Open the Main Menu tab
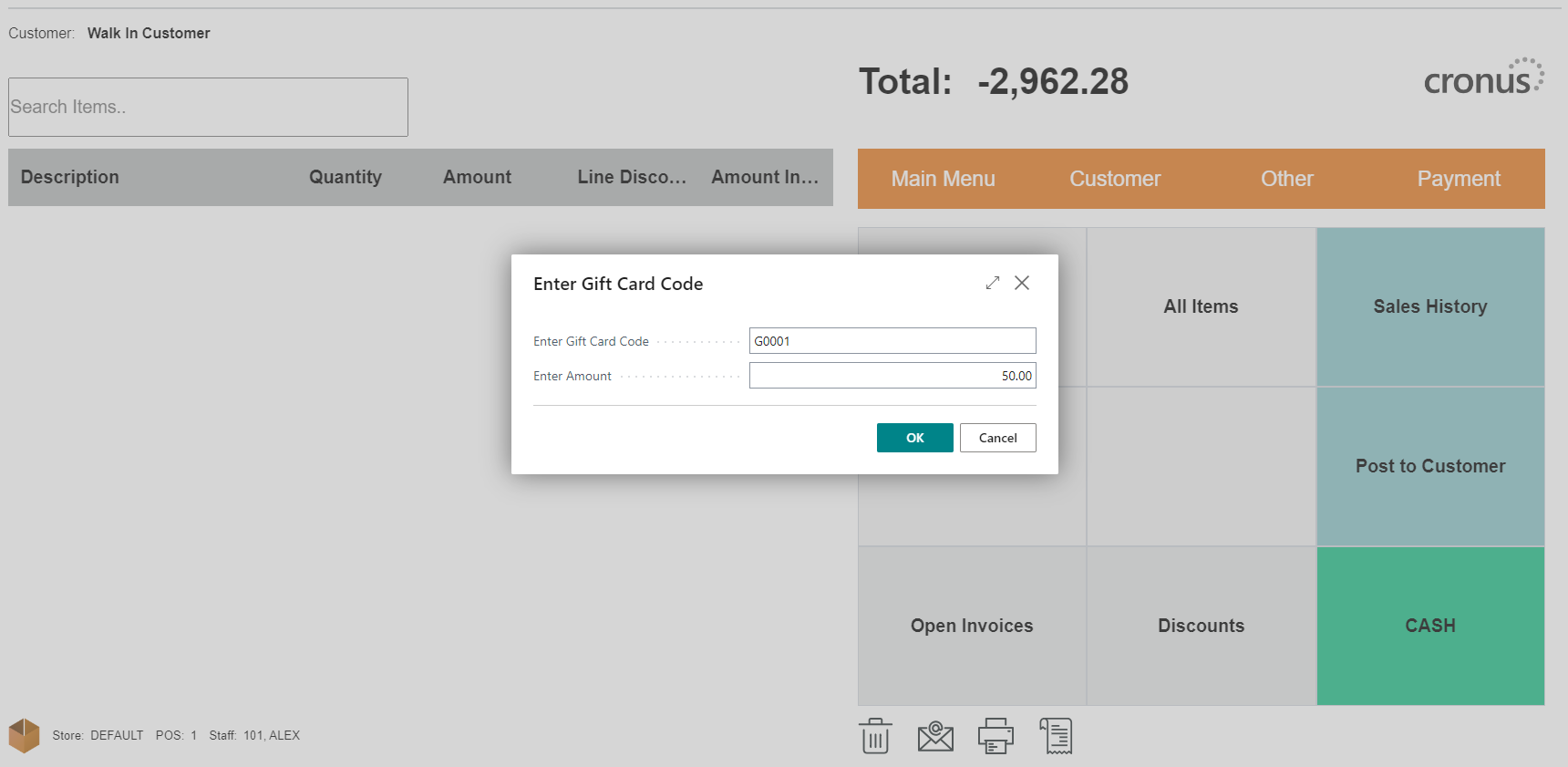This screenshot has height=767, width=1568. [943, 179]
